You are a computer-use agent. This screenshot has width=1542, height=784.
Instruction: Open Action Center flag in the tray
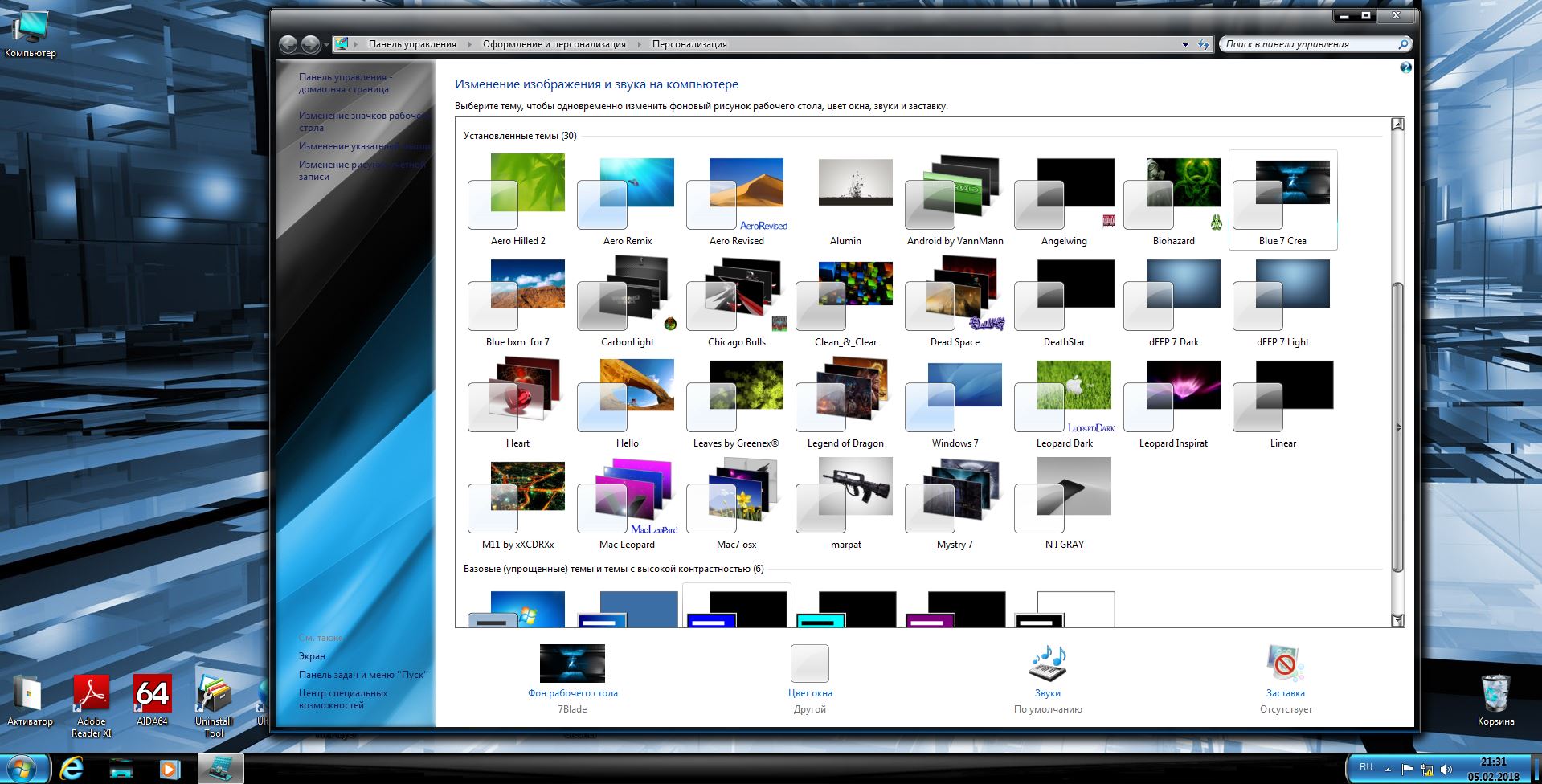pos(1407,769)
